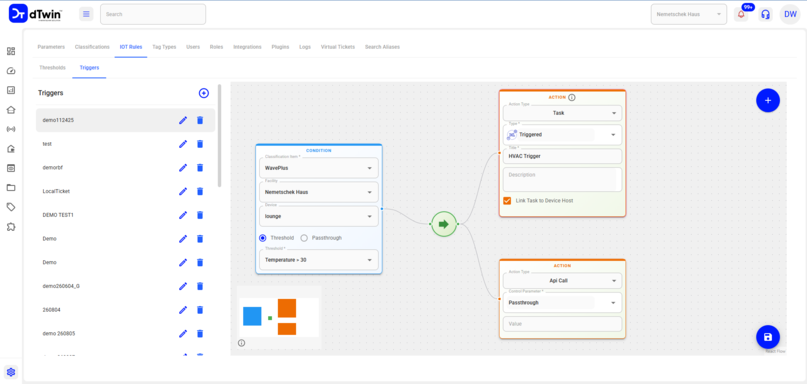The image size is (807, 384).
Task: Click the flow minimap thumbnail
Action: coord(279,317)
